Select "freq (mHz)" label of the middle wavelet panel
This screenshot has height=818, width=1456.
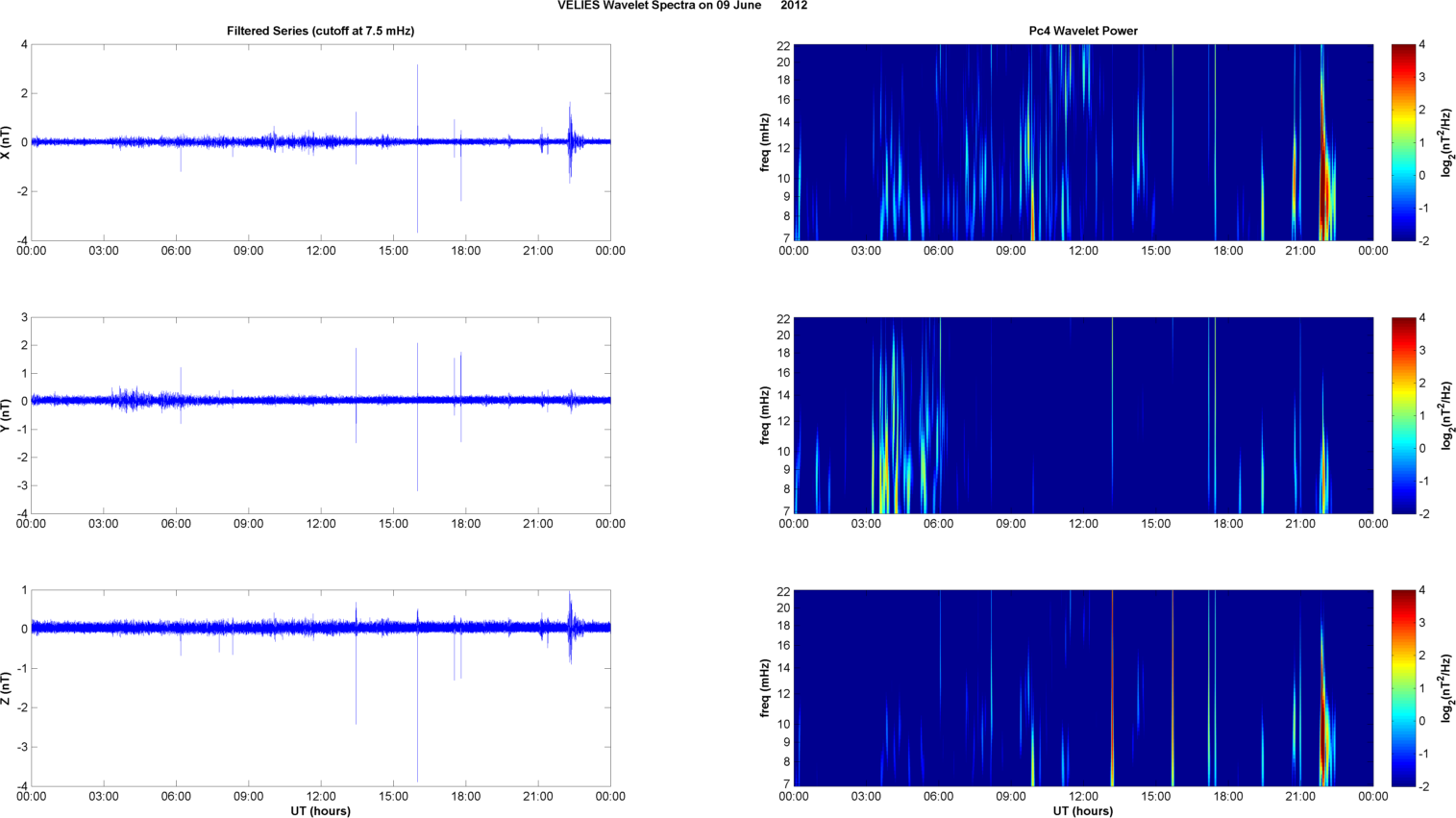765,415
